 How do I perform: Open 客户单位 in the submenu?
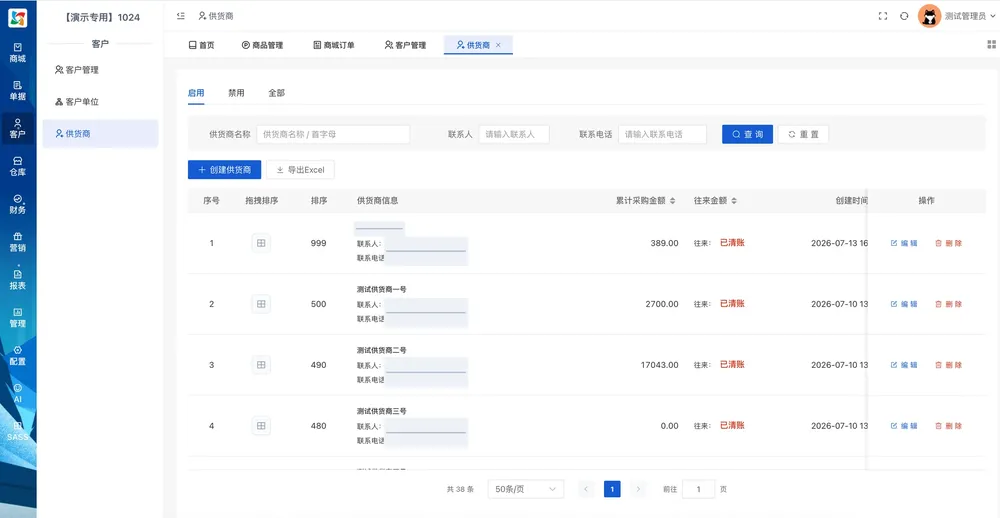(x=100, y=102)
